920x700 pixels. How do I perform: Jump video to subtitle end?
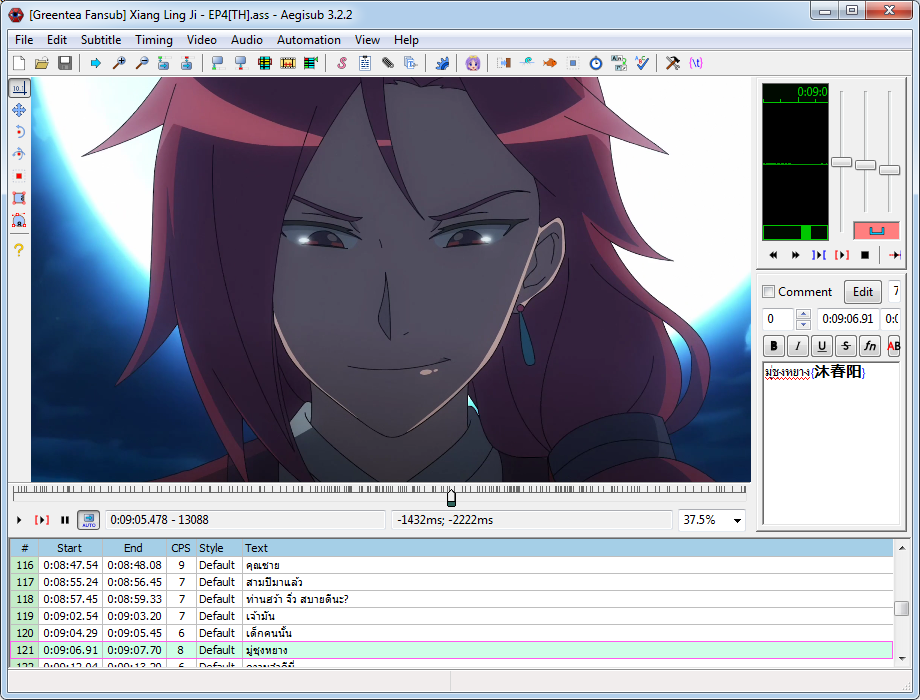tap(187, 63)
